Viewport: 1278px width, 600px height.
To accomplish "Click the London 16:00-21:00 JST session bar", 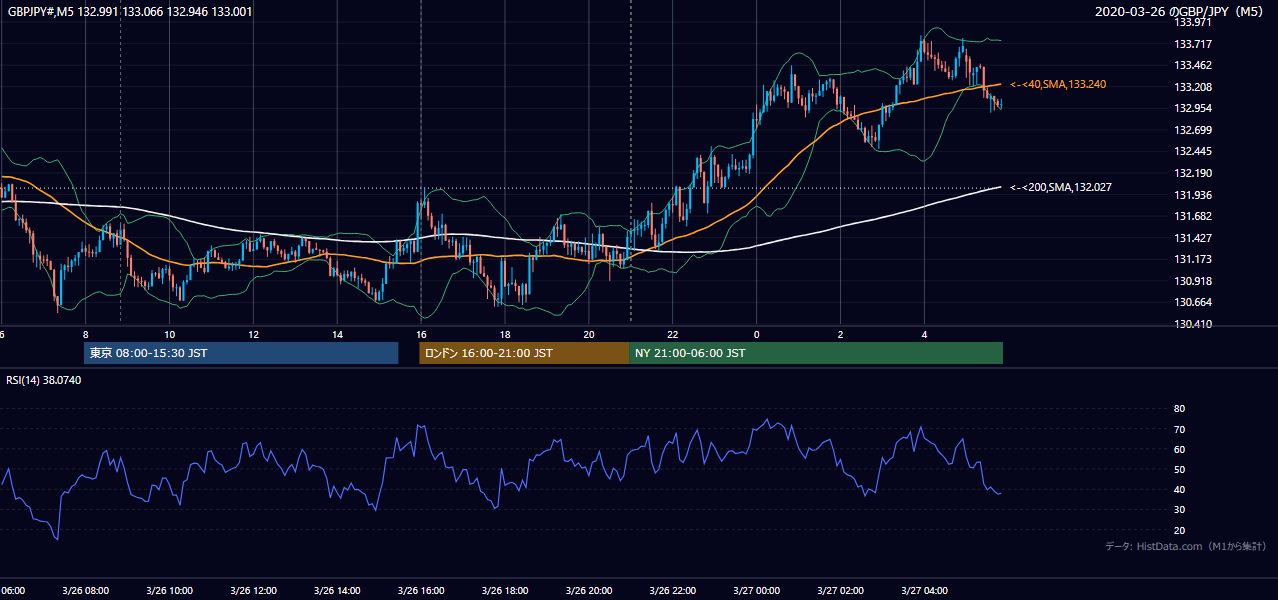I will pos(524,353).
